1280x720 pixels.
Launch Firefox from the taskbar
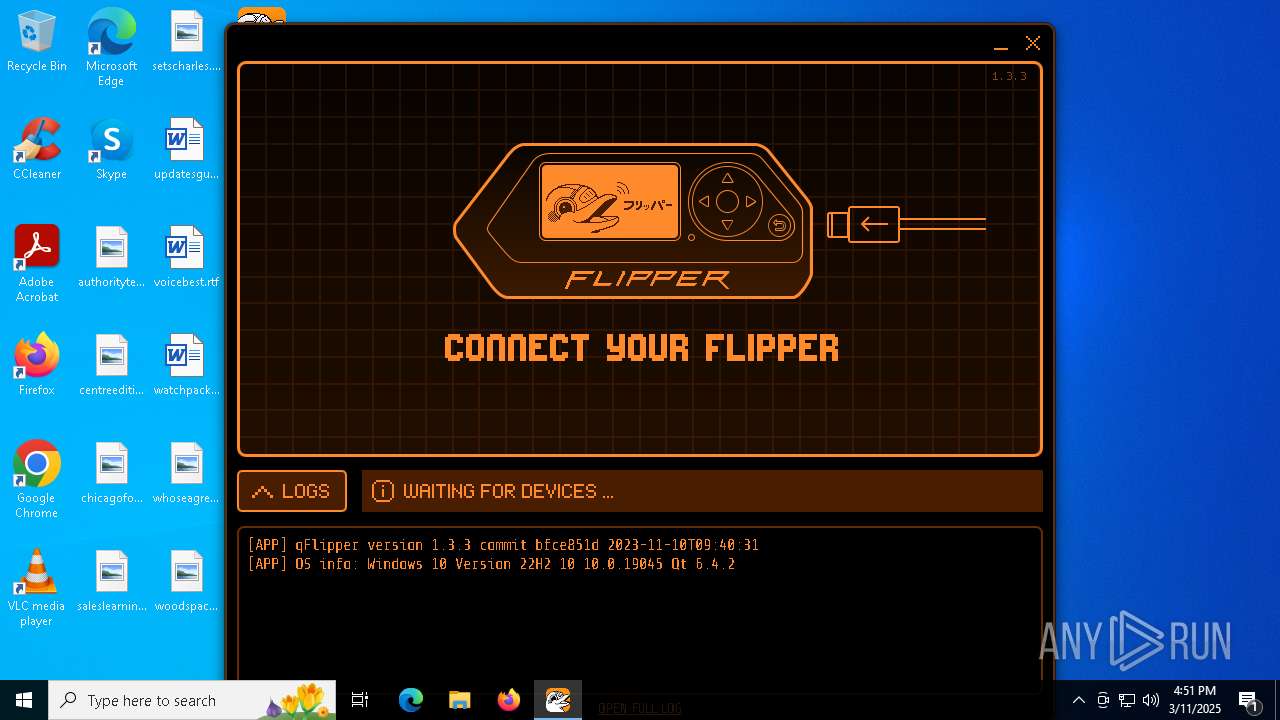509,700
